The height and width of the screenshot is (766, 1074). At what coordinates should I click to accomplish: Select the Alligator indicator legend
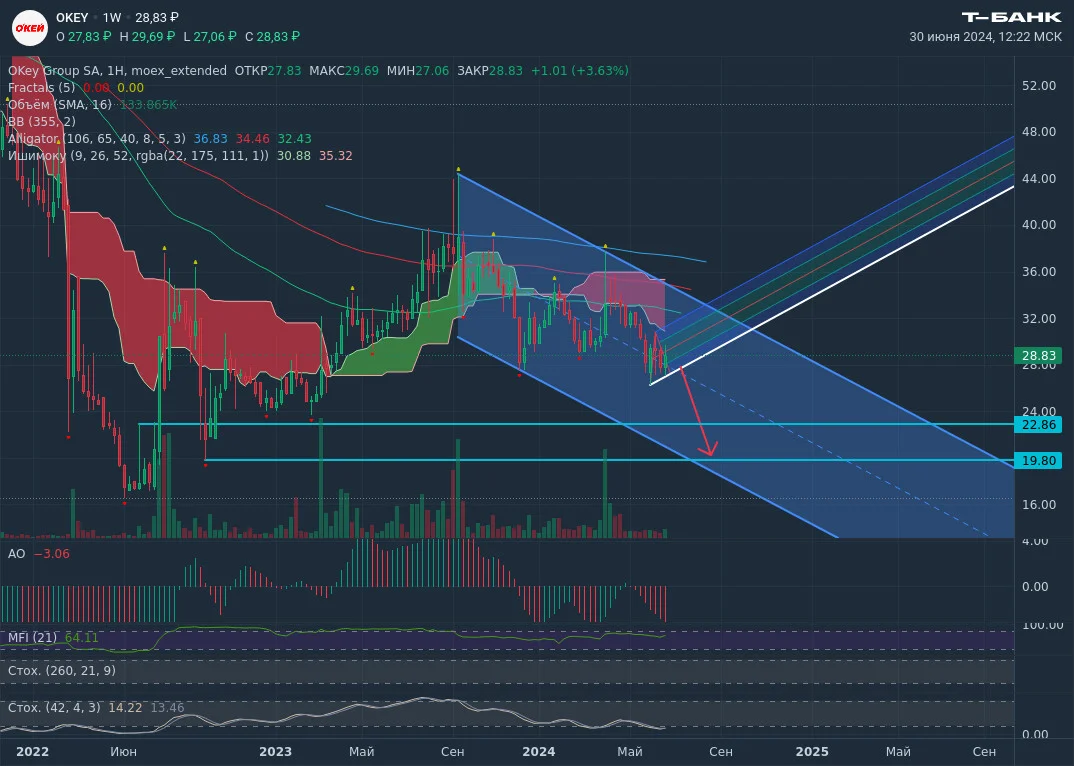pyautogui.click(x=97, y=138)
